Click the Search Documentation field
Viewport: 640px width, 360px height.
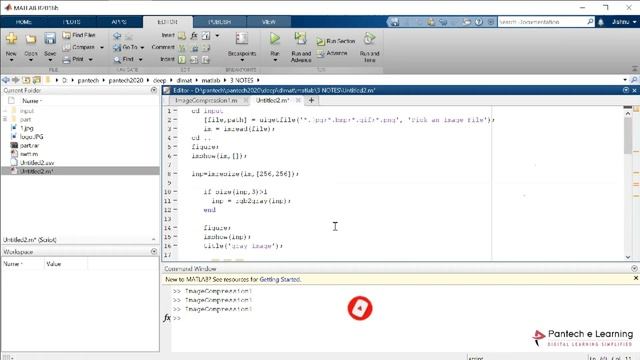pos(542,22)
